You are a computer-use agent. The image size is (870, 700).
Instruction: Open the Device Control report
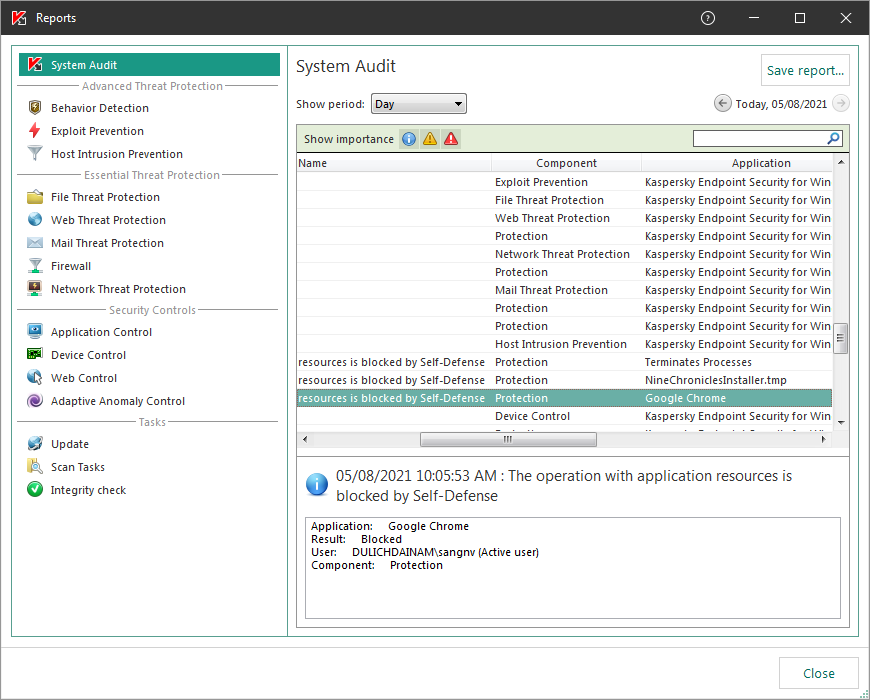88,355
